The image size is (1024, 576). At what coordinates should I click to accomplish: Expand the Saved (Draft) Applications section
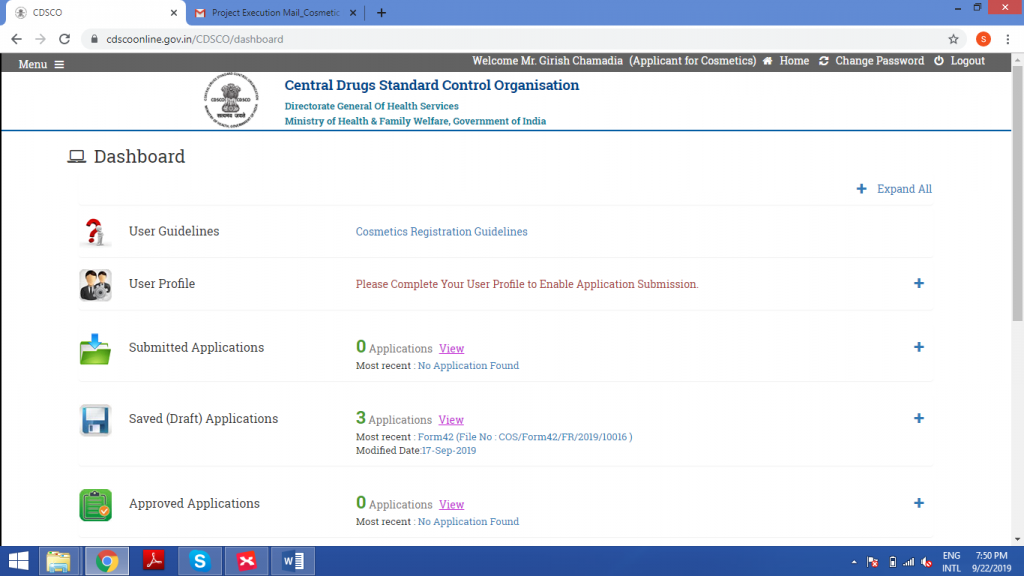[919, 418]
